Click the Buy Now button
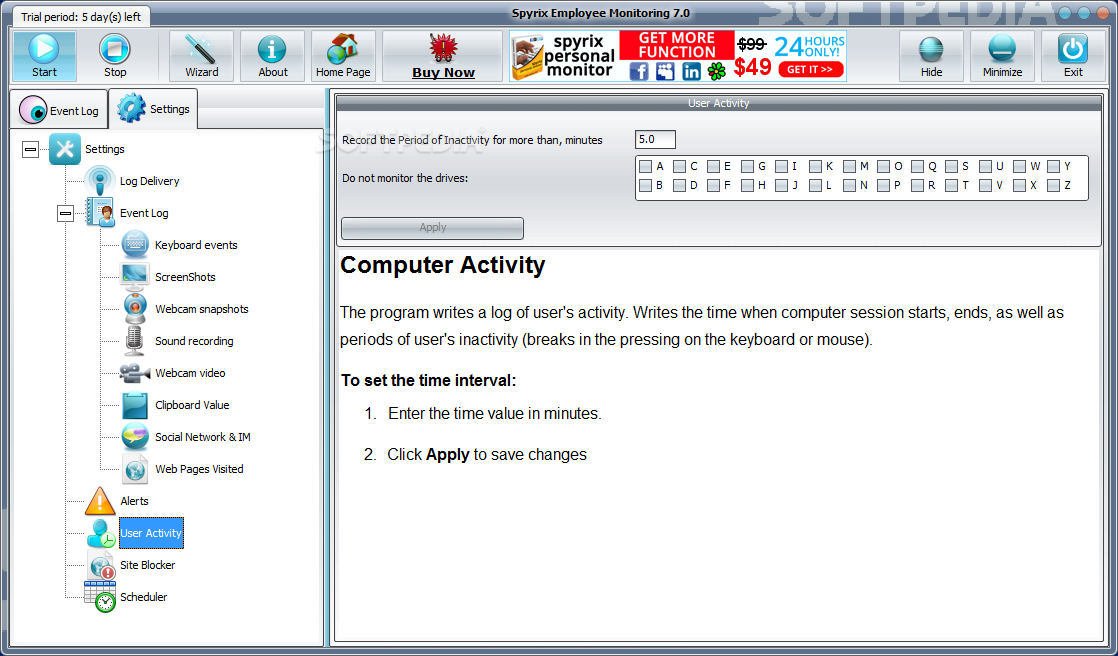 pos(443,56)
